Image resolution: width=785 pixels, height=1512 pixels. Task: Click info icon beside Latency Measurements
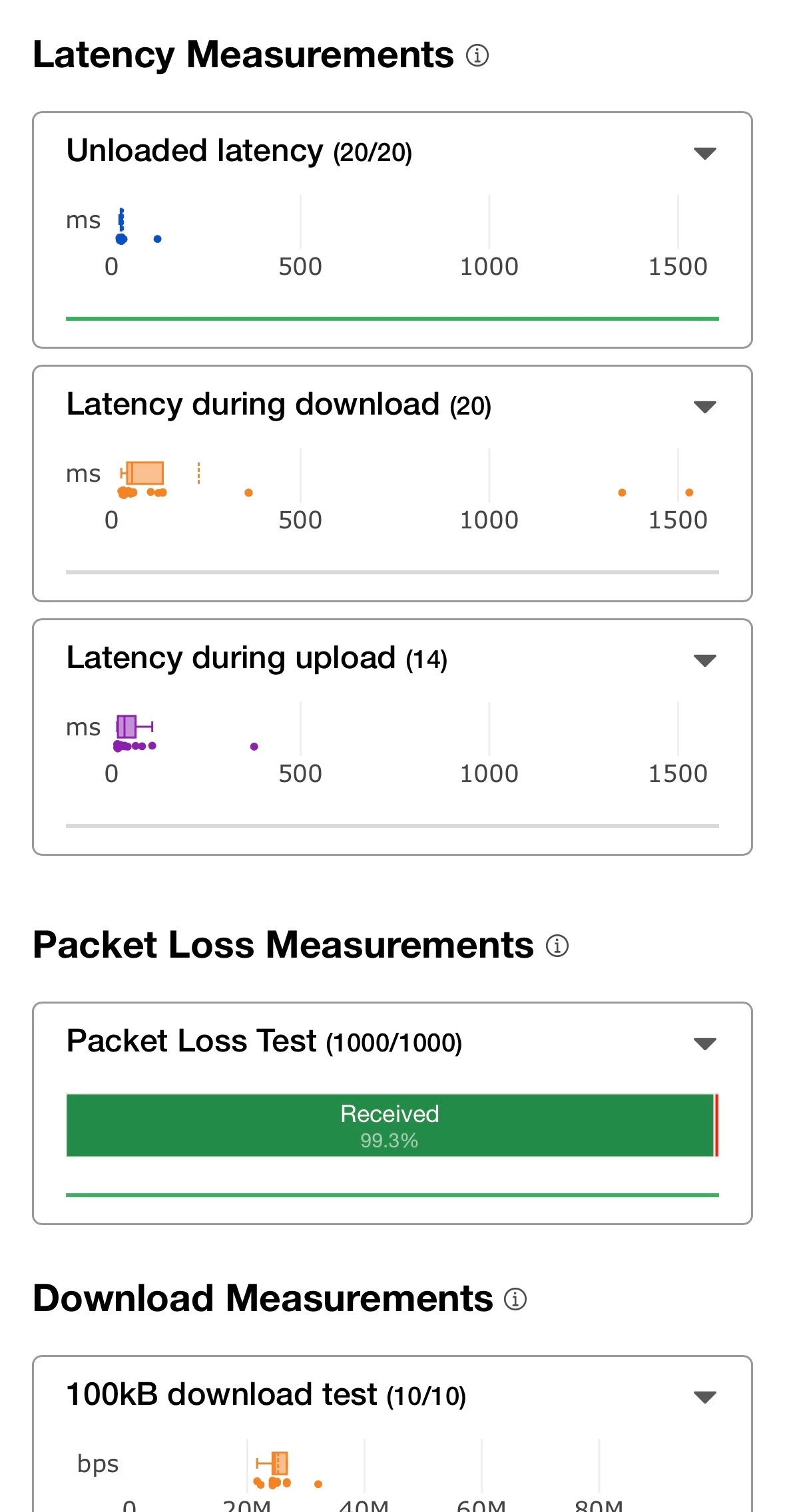[x=477, y=55]
